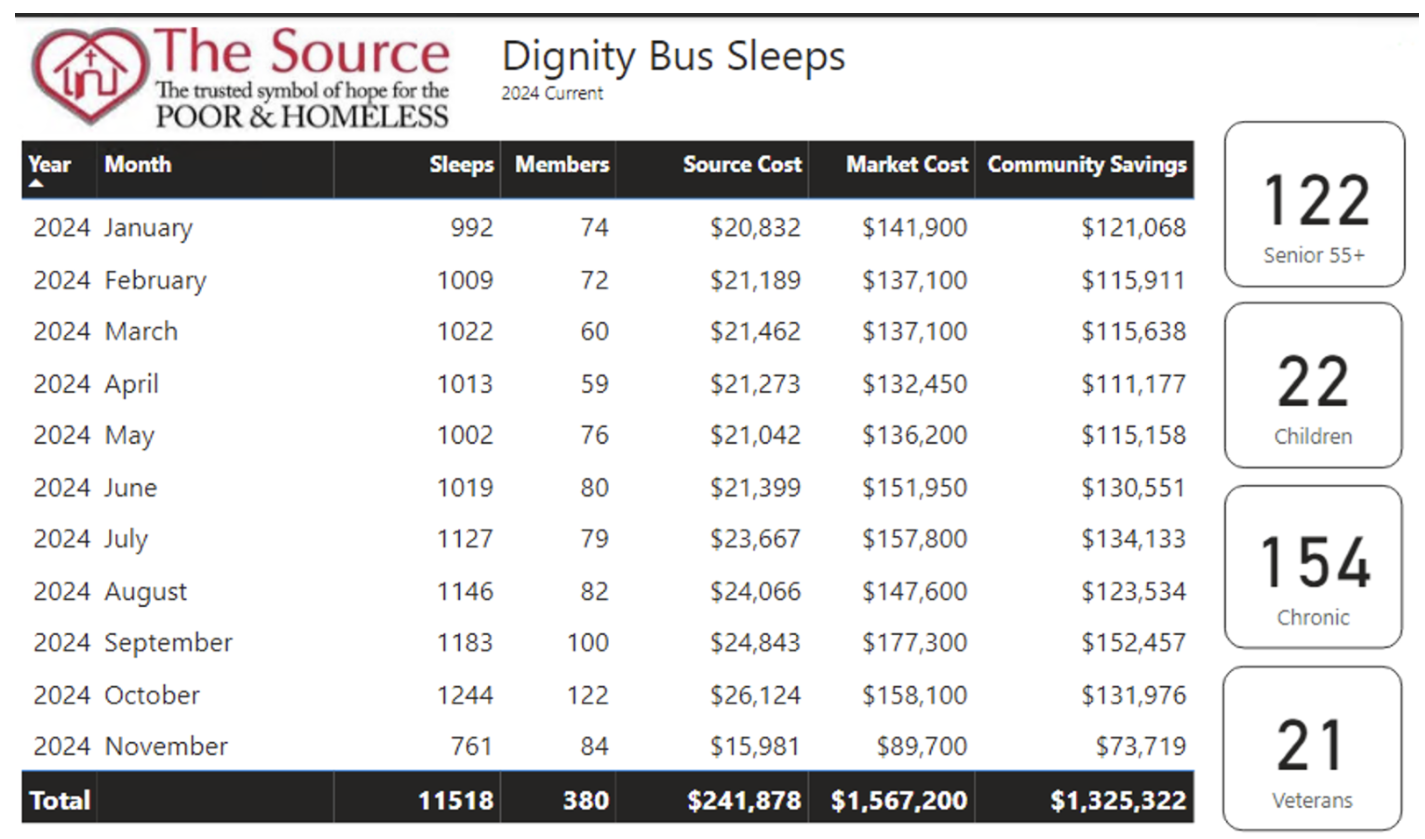The width and height of the screenshot is (1425, 839).
Task: Select October's sleeps value 1244
Action: [465, 695]
